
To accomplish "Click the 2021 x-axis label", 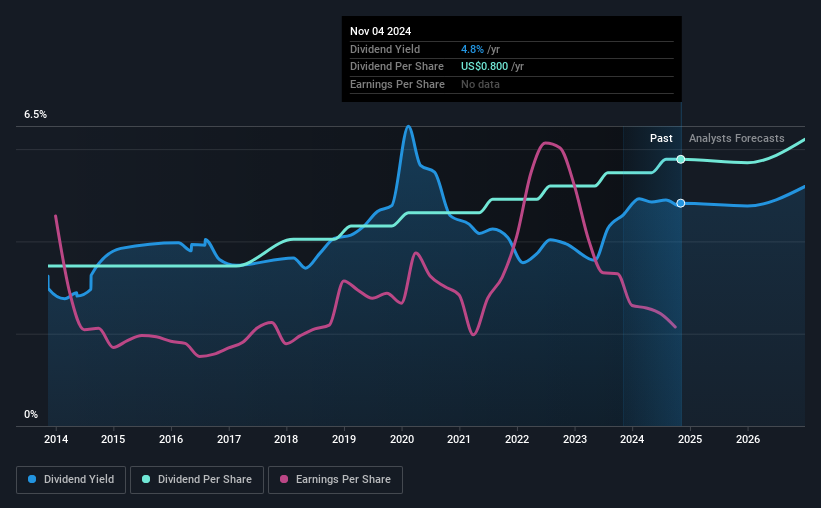I will coord(459,439).
